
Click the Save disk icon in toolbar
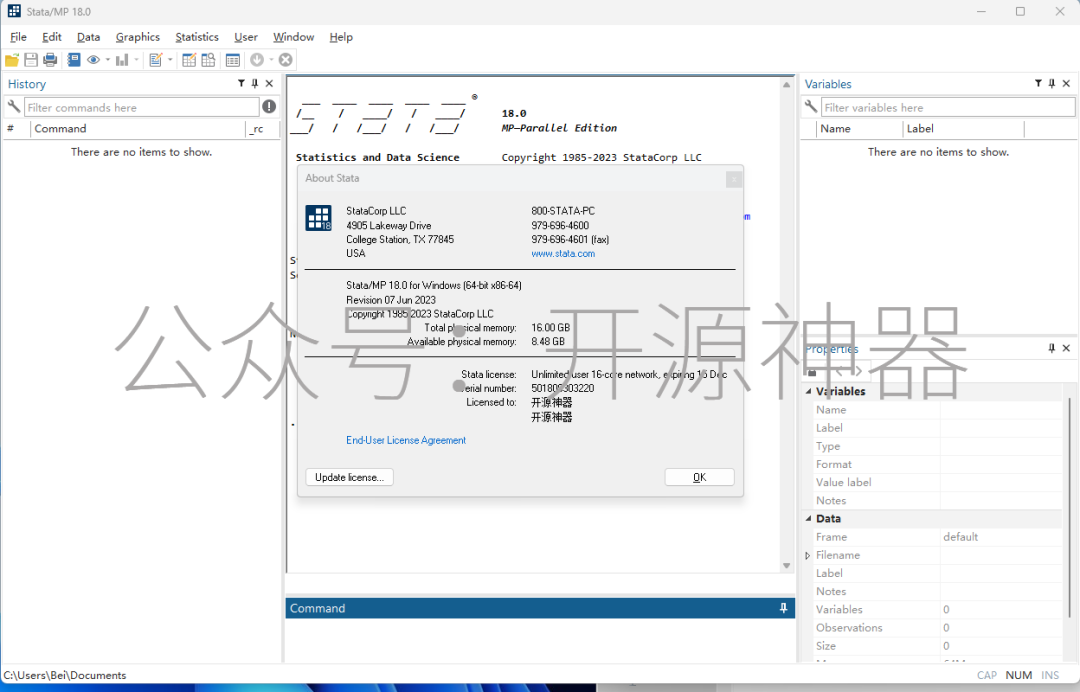[31, 60]
